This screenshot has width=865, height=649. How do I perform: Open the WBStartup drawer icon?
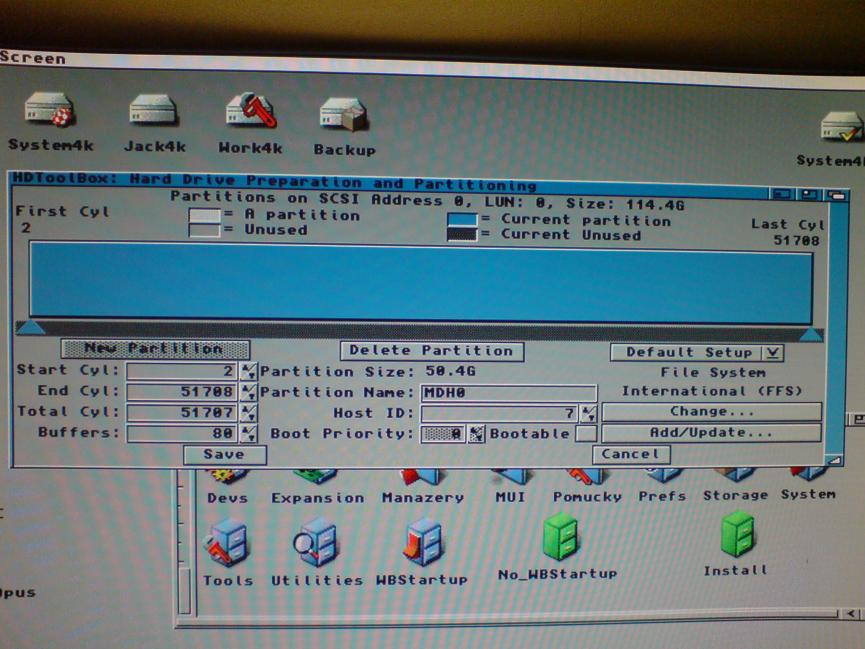tap(421, 545)
